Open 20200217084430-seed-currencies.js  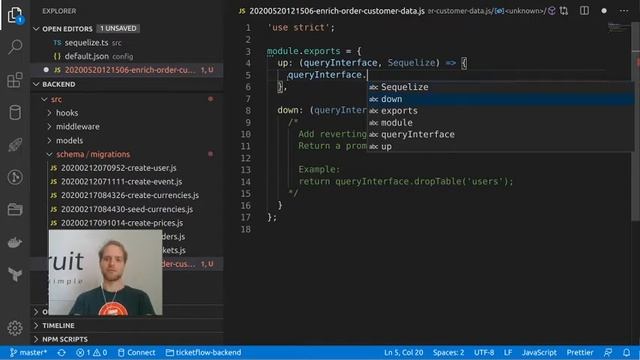127,209
